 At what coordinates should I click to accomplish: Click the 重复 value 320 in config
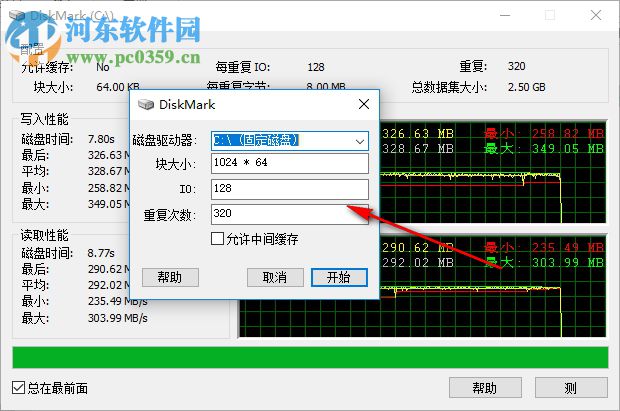click(x=516, y=66)
